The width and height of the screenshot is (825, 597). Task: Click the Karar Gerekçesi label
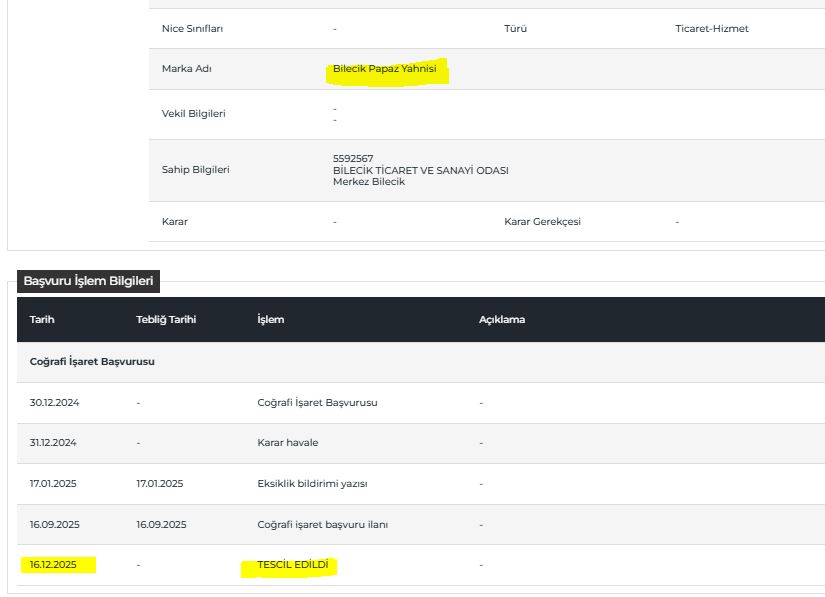coord(542,221)
